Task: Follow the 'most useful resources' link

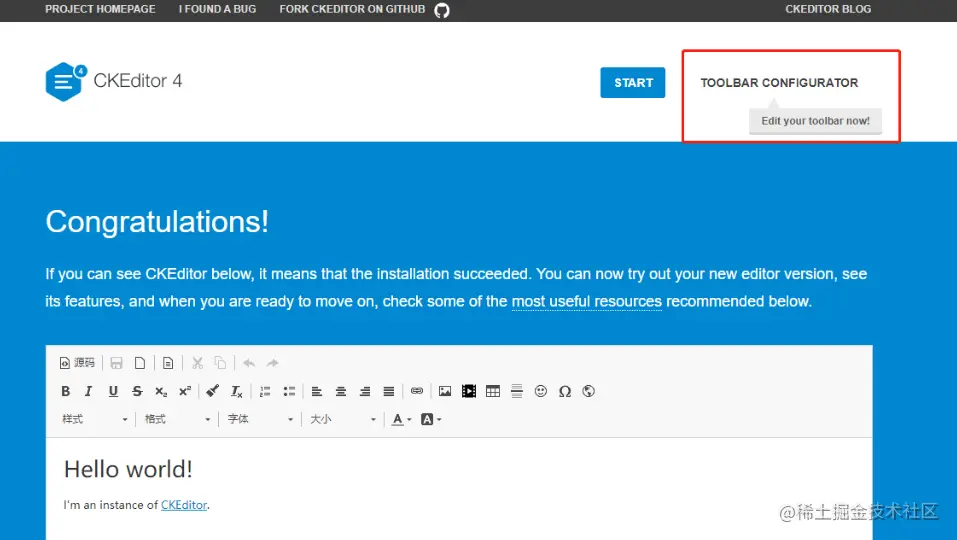Action: coord(587,301)
